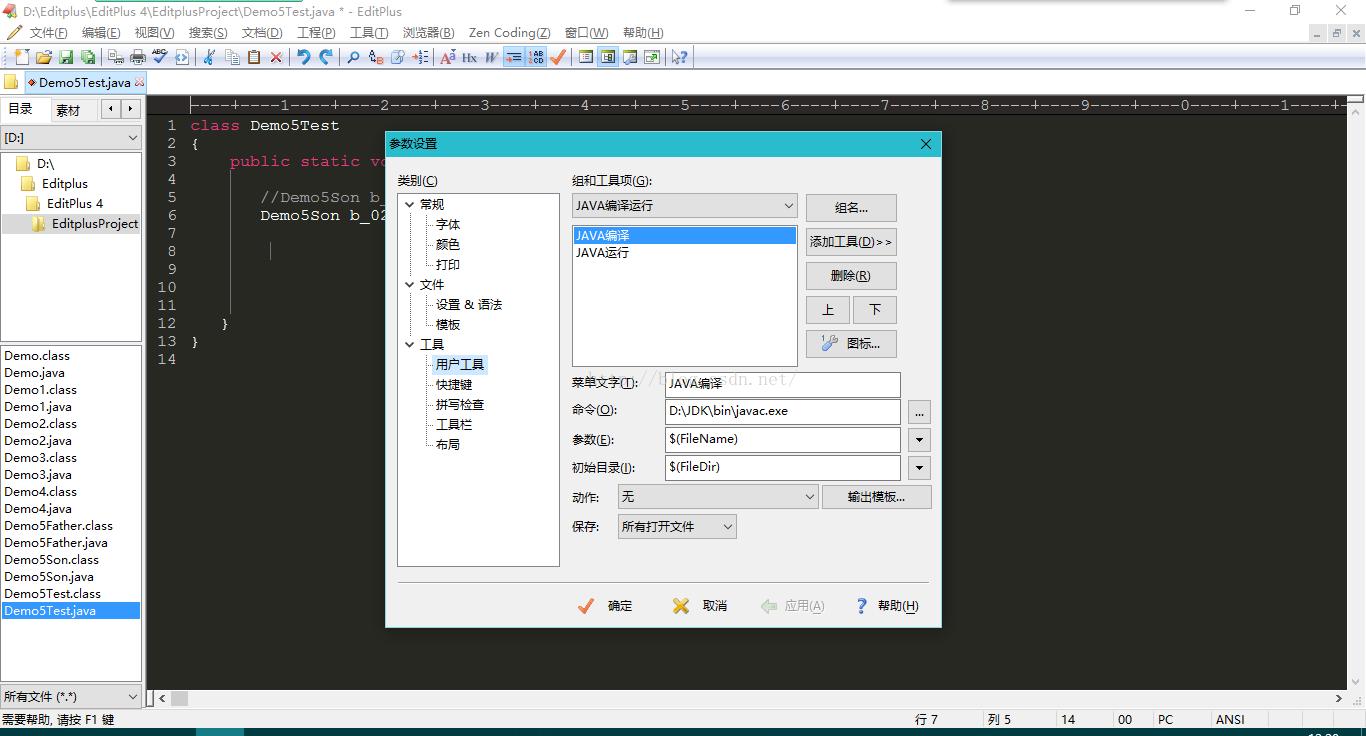Click the 取消 button

700,606
